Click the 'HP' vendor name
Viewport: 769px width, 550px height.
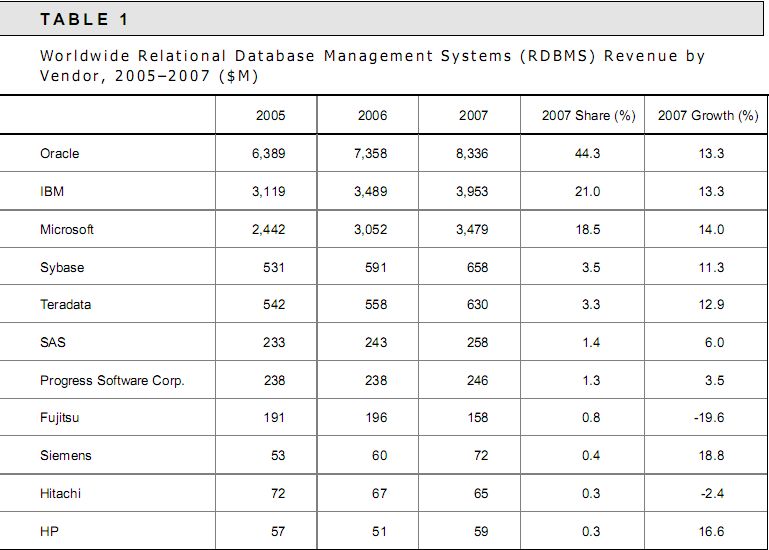[x=50, y=531]
